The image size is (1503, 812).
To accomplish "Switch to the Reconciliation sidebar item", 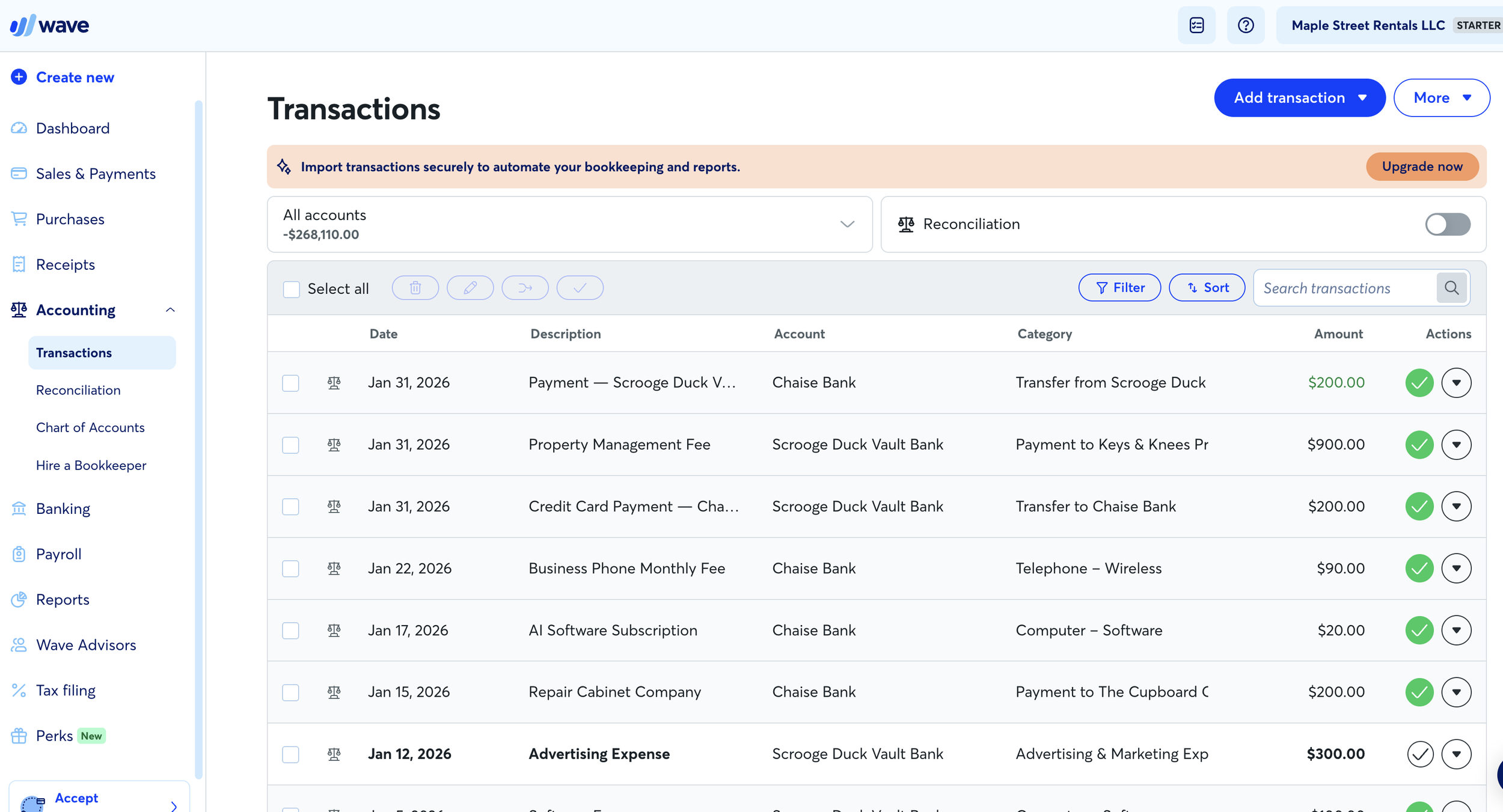I will pyautogui.click(x=78, y=390).
